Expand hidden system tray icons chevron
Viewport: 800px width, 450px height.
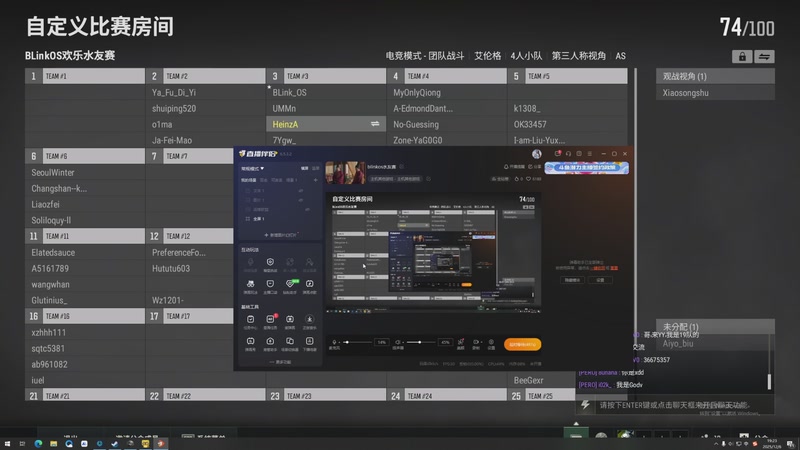pyautogui.click(x=716, y=444)
